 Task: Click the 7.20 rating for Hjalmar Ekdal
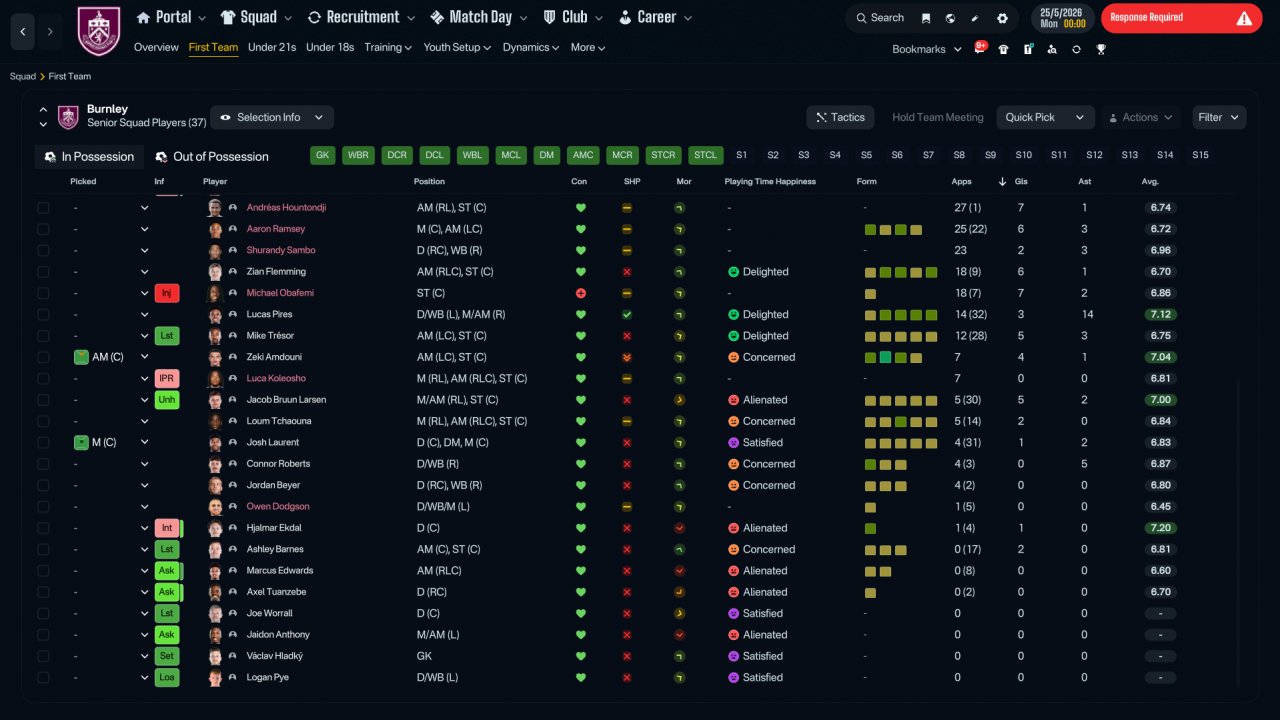[x=1161, y=528]
